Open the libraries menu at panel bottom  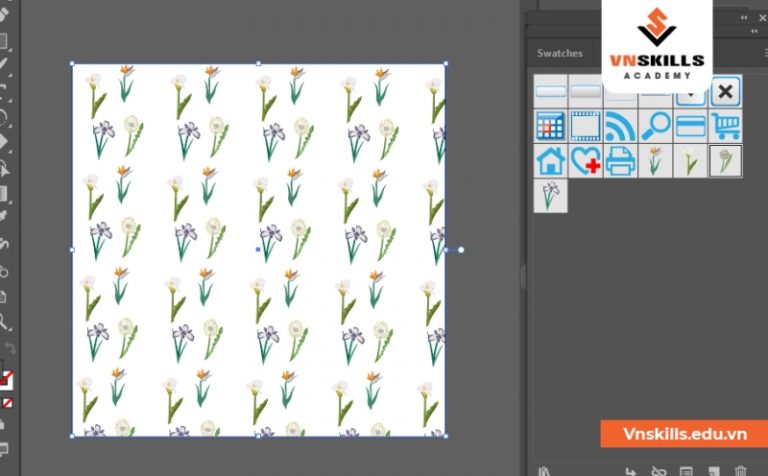[x=544, y=472]
